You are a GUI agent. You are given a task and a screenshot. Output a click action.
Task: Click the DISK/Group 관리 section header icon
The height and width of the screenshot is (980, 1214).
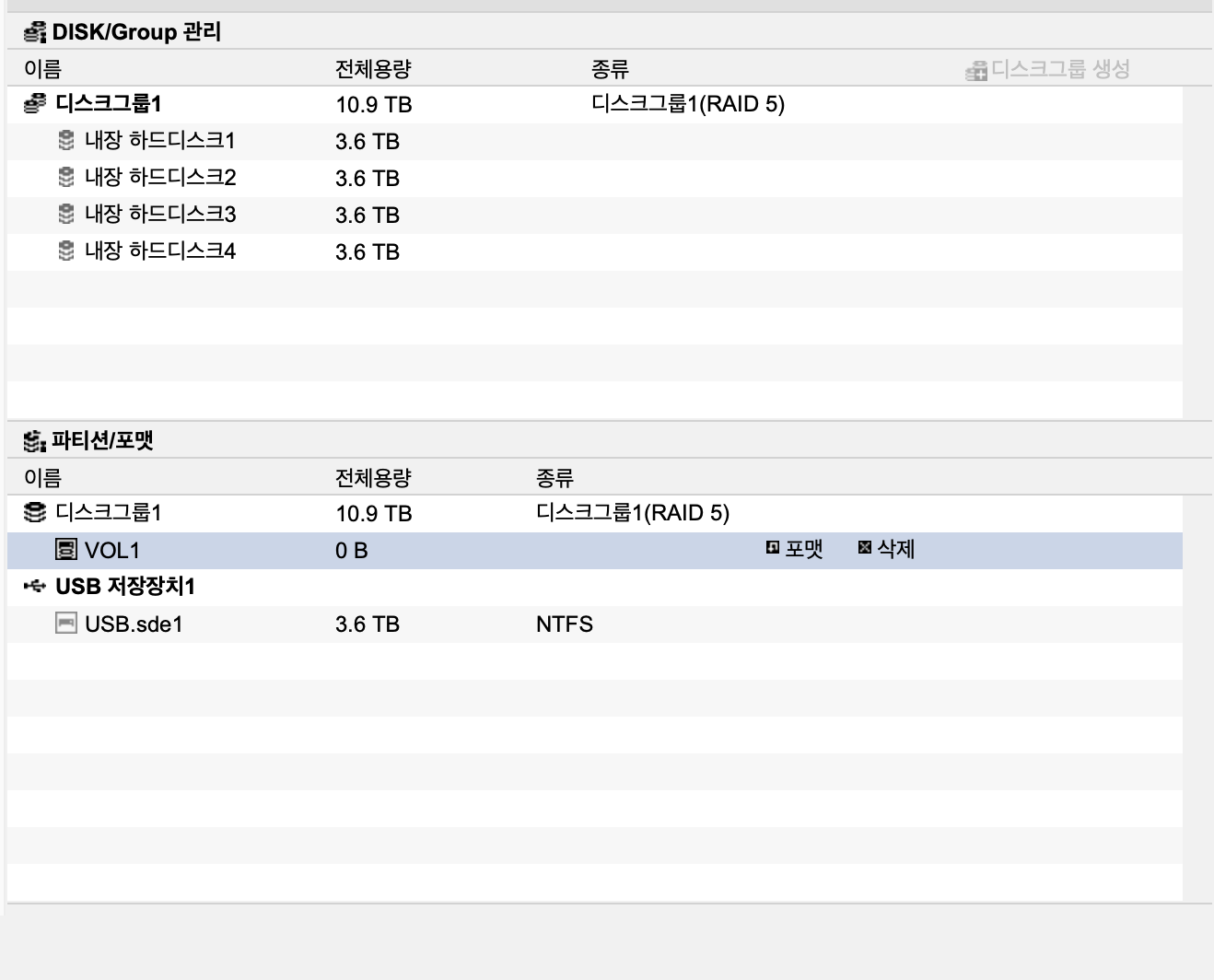click(x=35, y=32)
